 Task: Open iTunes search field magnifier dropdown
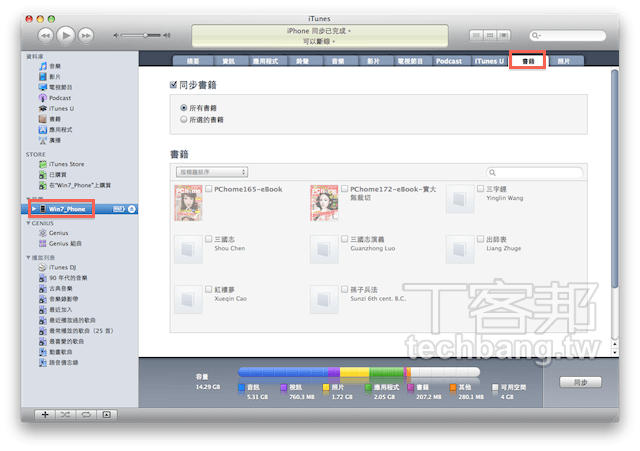point(536,36)
